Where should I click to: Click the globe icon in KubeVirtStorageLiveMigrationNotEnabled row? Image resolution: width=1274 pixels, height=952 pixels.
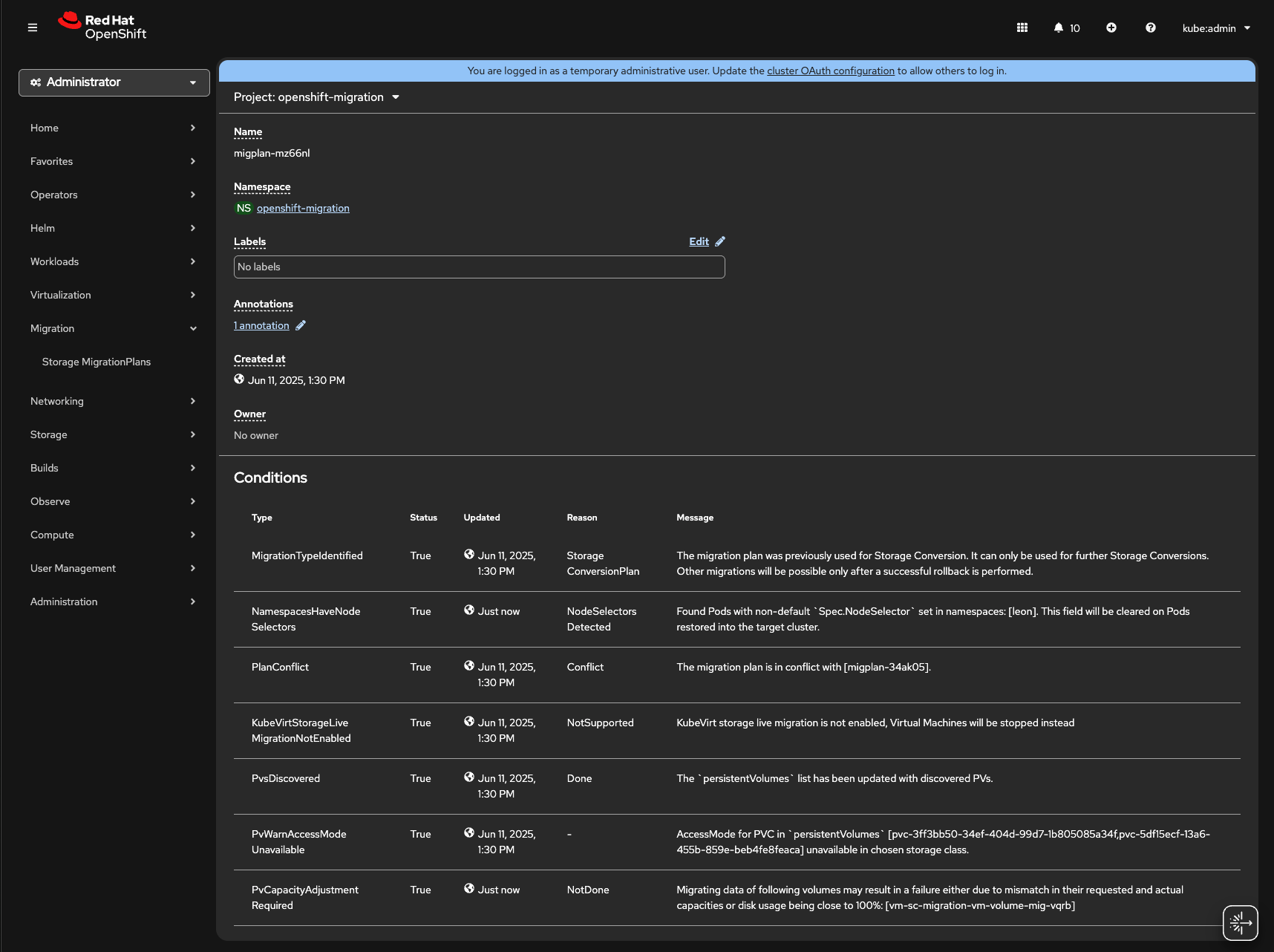pyautogui.click(x=469, y=721)
